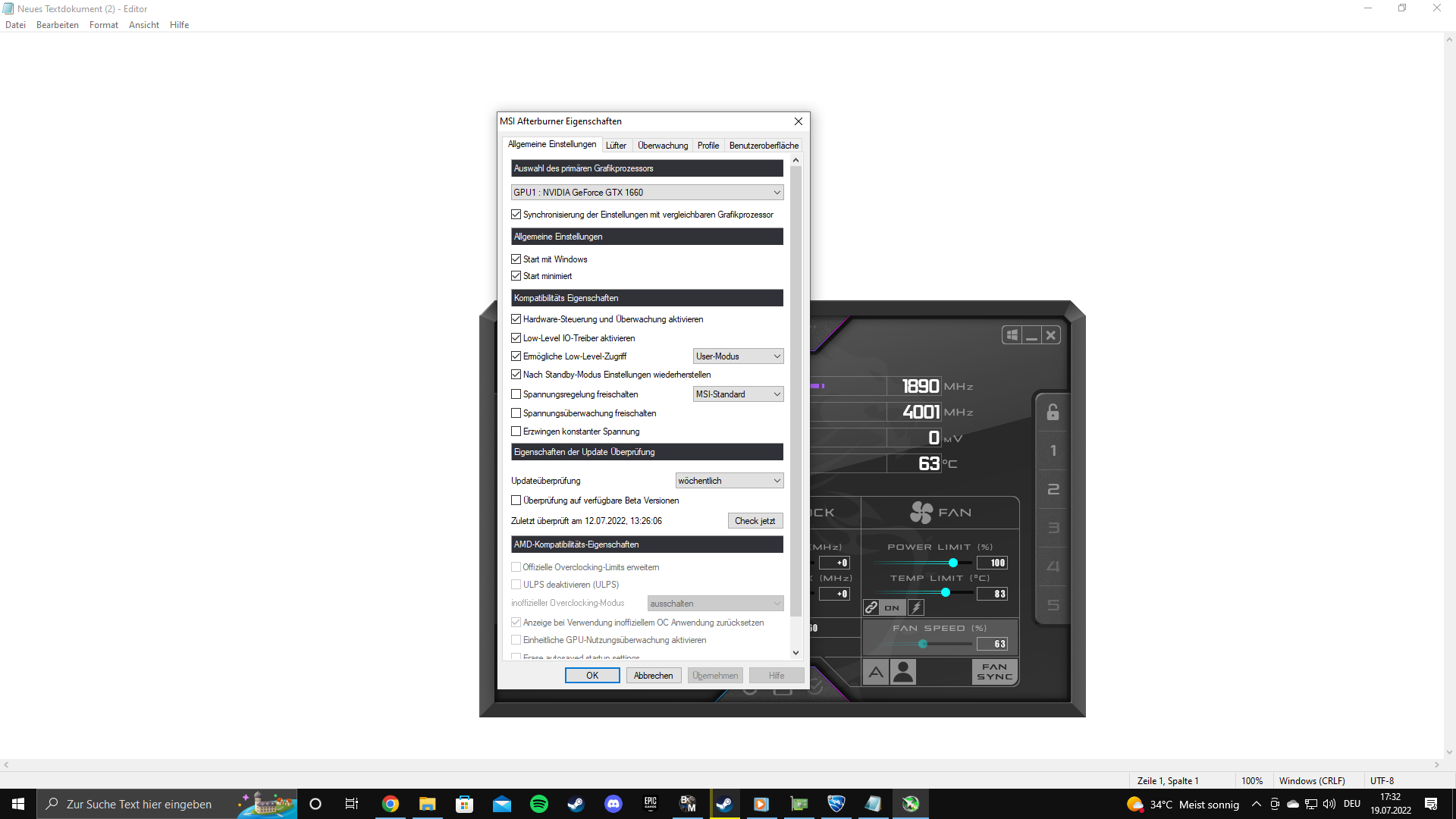Switch to the Überwachung tab
The width and height of the screenshot is (1456, 819).
(662, 146)
